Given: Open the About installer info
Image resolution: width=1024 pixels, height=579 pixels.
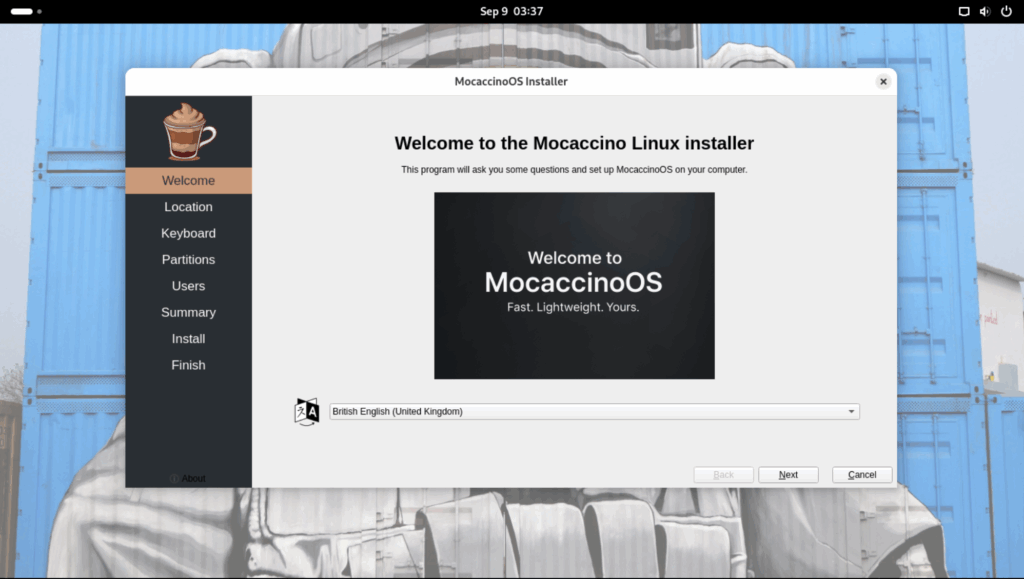Looking at the screenshot, I should 188,478.
